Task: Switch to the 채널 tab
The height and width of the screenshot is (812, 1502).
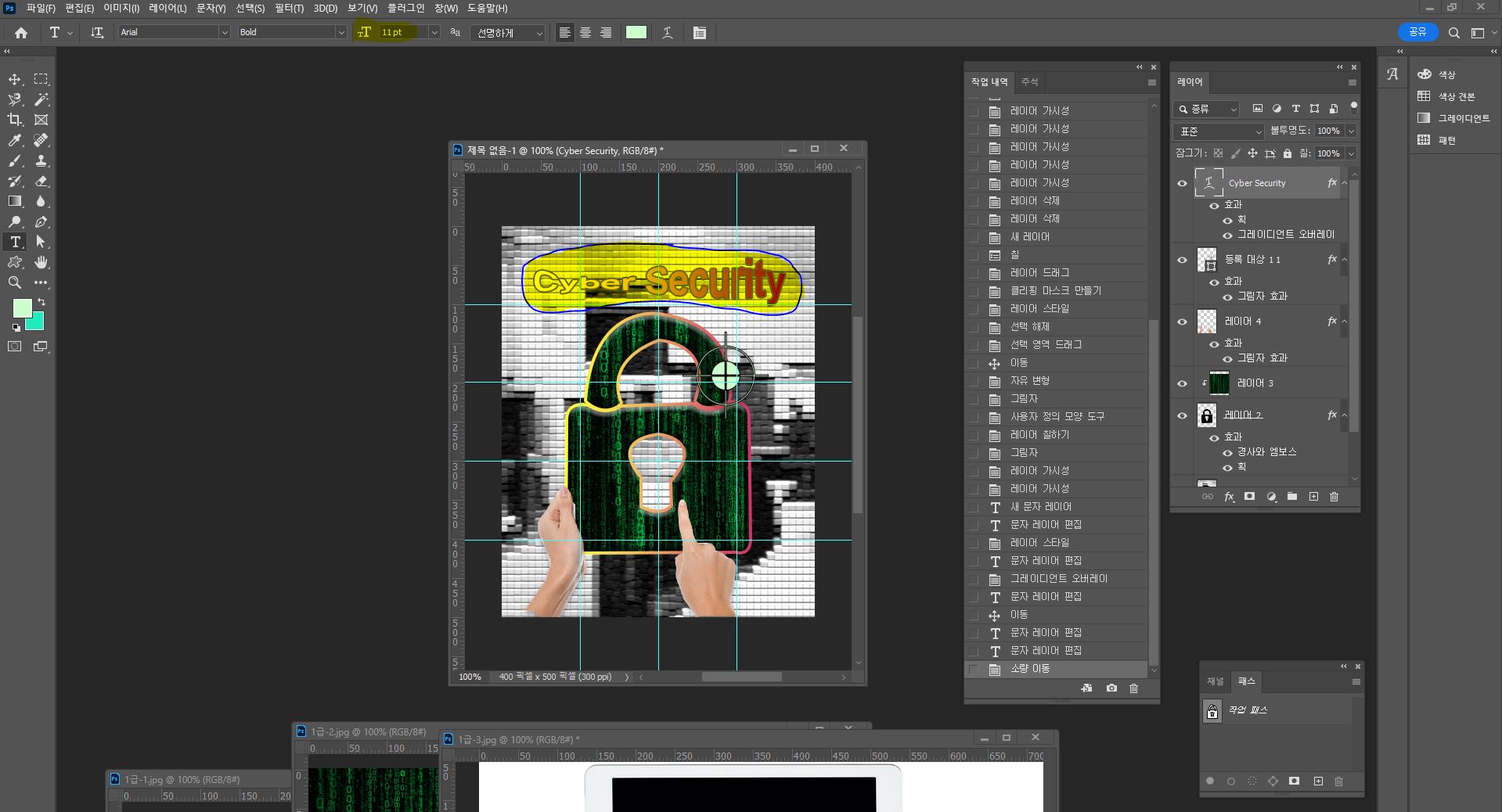Action: click(x=1215, y=681)
